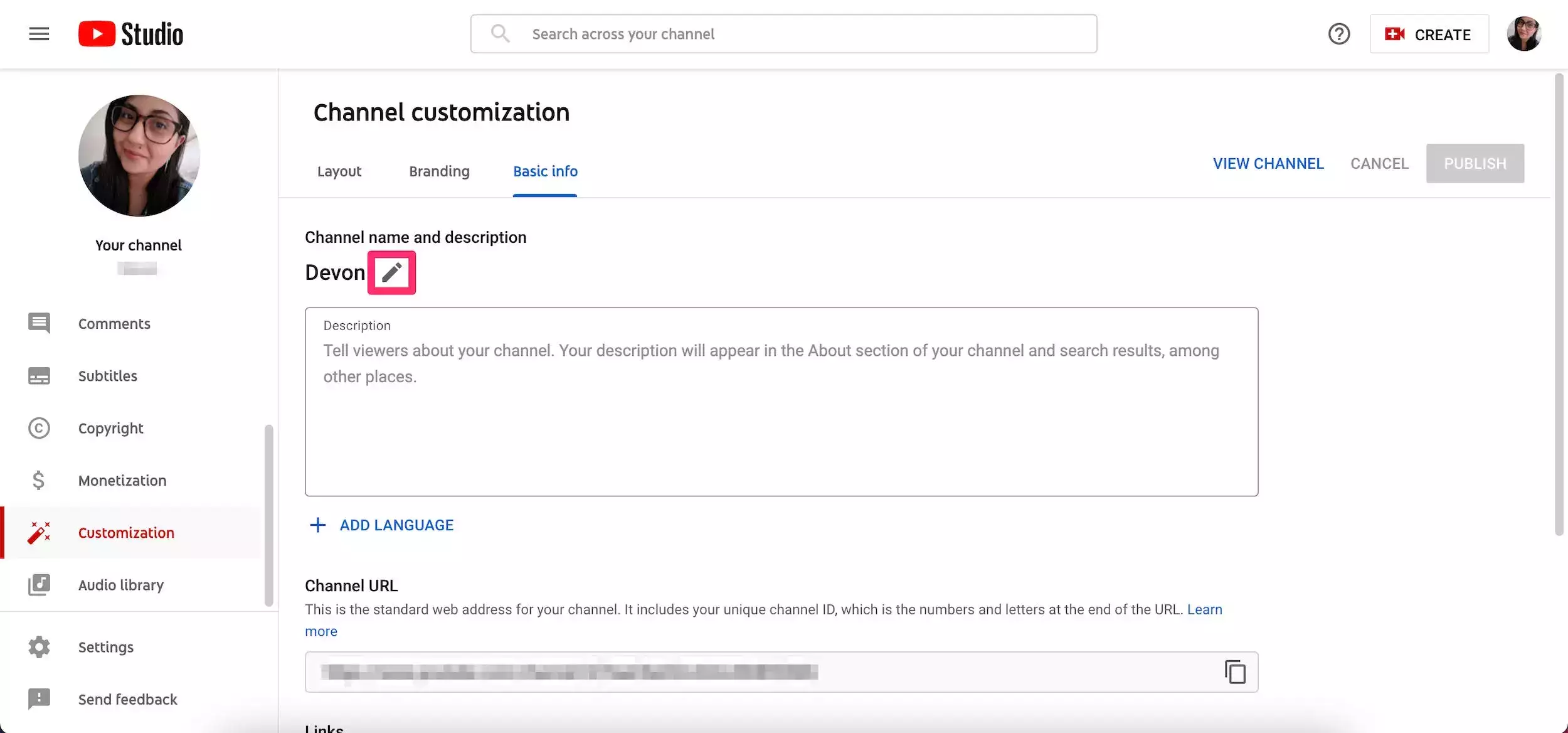Switch to the Layout tab
Screen dimensions: 1568x733
[x=339, y=171]
